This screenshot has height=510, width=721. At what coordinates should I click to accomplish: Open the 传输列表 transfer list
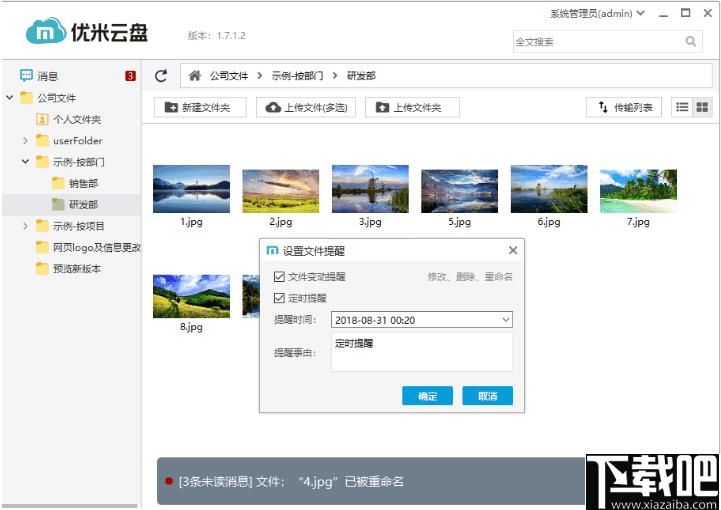624,107
